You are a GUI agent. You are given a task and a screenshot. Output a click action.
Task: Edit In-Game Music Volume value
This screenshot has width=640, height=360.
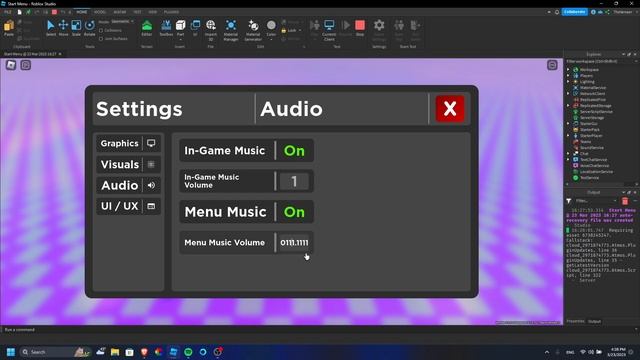(294, 181)
